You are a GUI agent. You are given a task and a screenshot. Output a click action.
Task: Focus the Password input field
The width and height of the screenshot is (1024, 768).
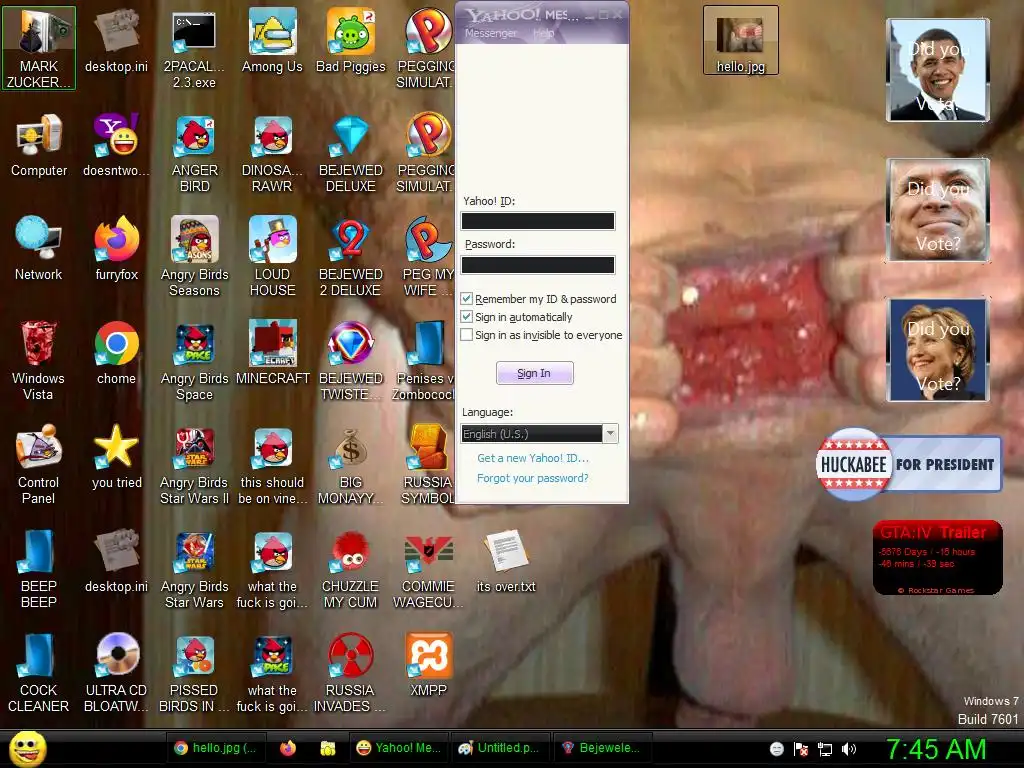pos(538,264)
